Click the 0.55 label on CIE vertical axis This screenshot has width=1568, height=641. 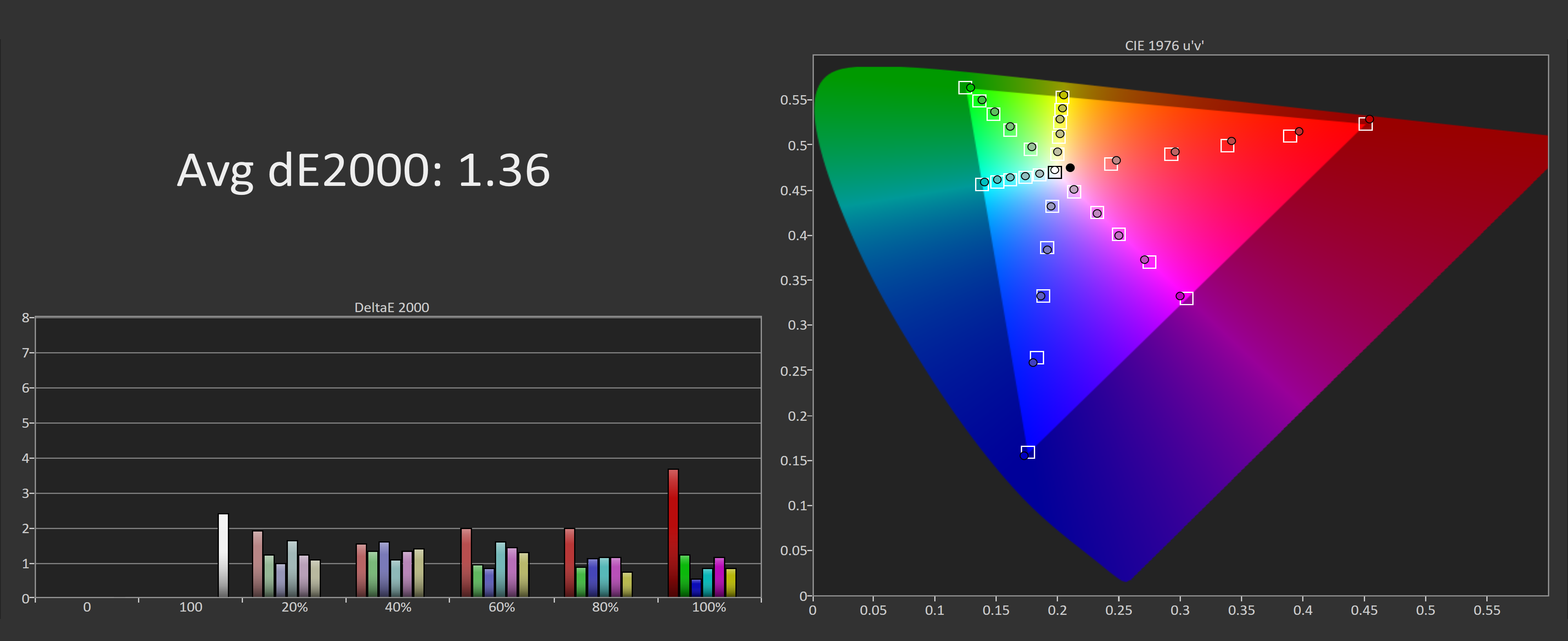[794, 100]
